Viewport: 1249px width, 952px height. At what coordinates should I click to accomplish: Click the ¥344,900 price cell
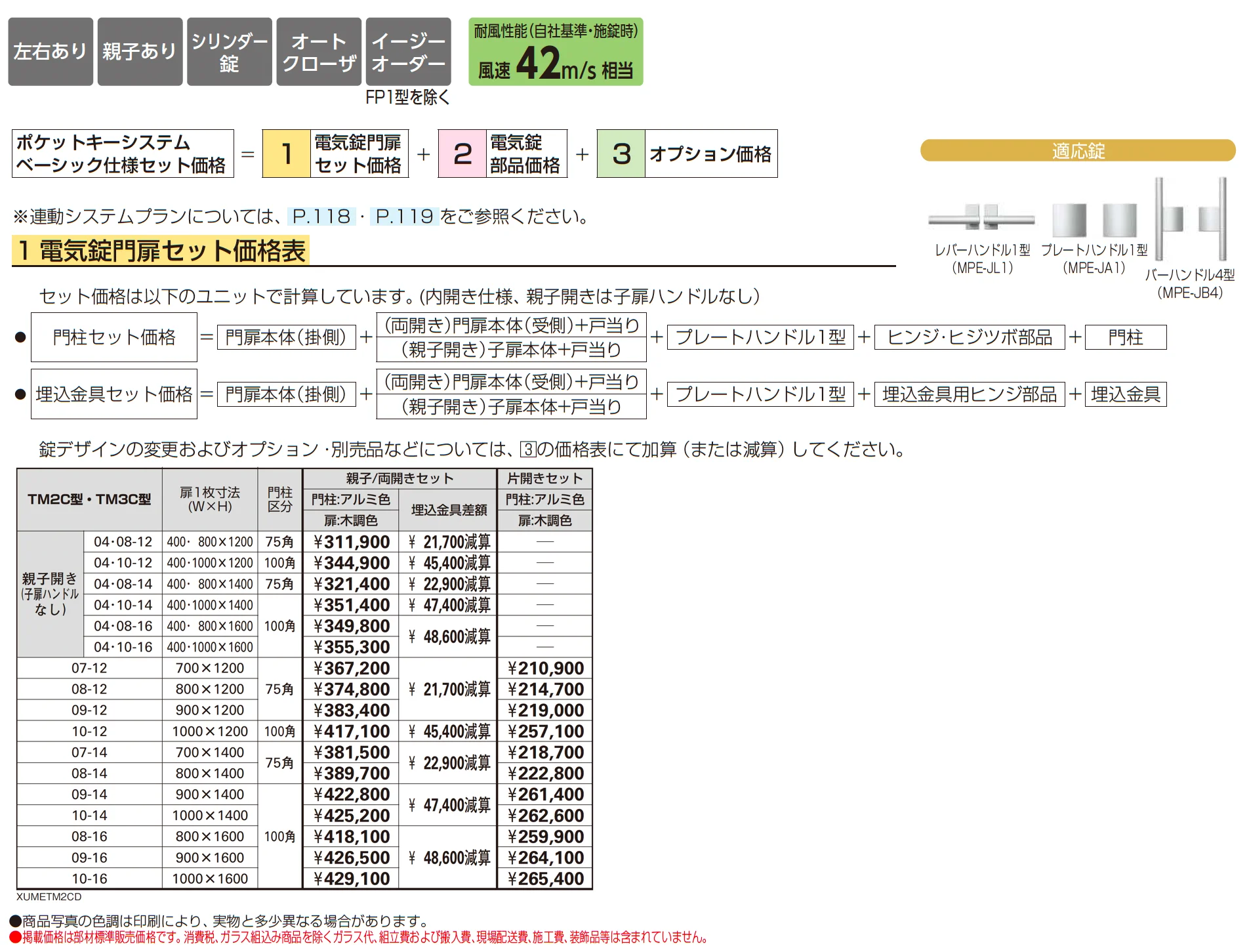351,563
